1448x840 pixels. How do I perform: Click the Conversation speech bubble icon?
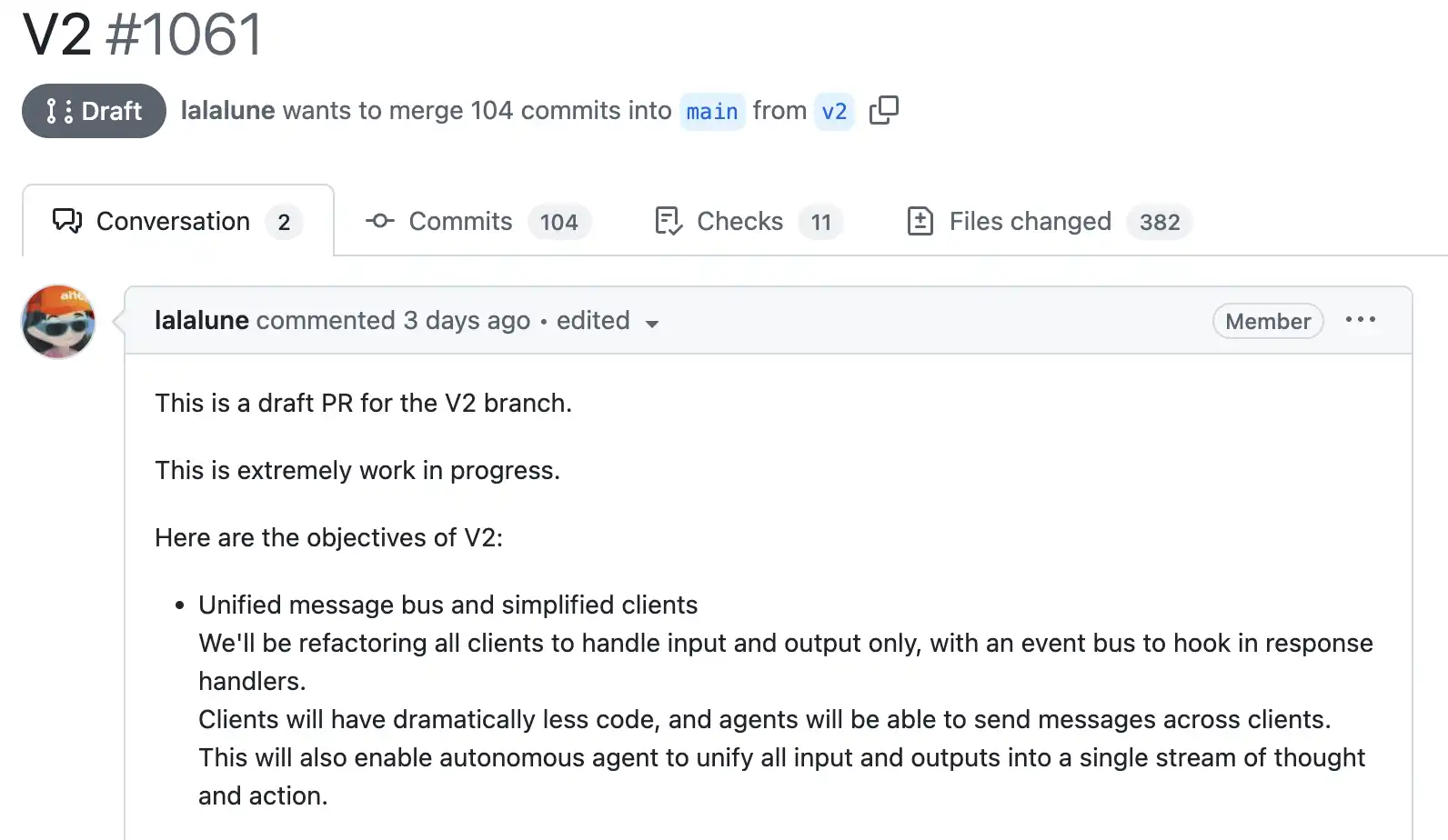[x=67, y=221]
